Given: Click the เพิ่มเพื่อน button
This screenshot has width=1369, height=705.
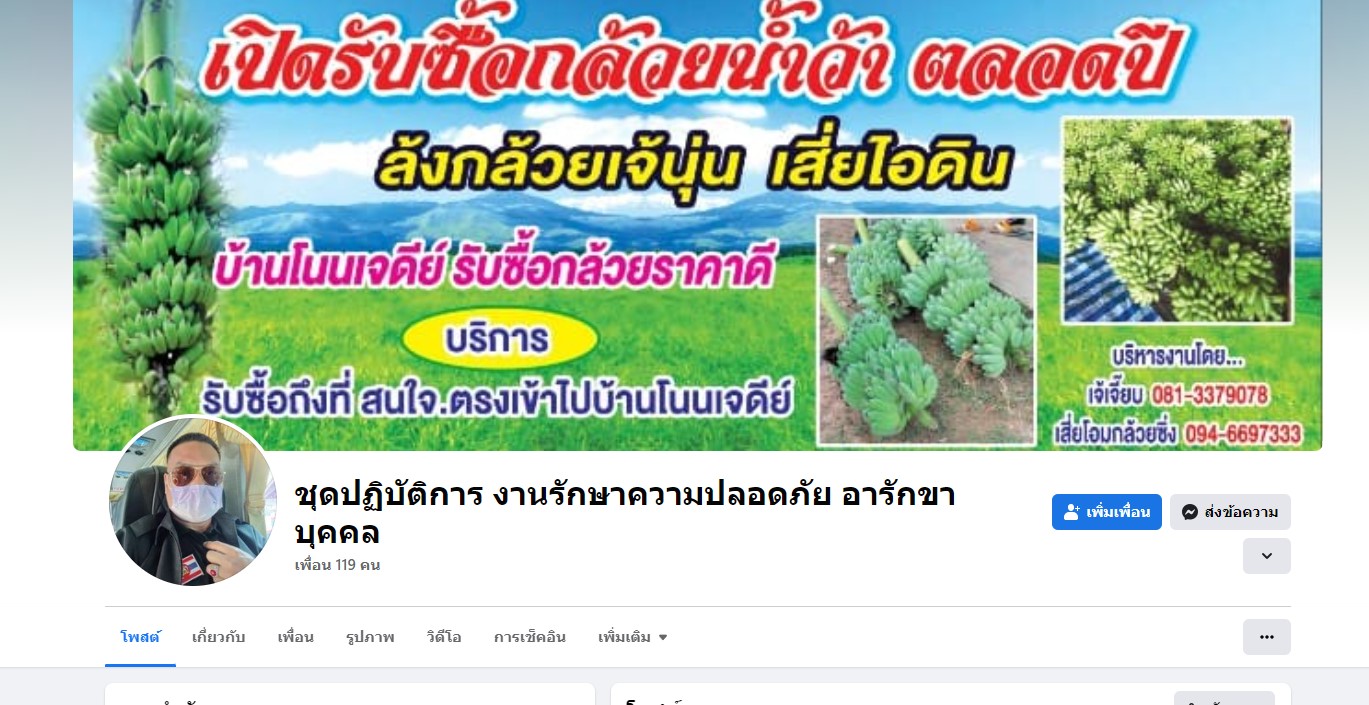Looking at the screenshot, I should tap(1107, 512).
